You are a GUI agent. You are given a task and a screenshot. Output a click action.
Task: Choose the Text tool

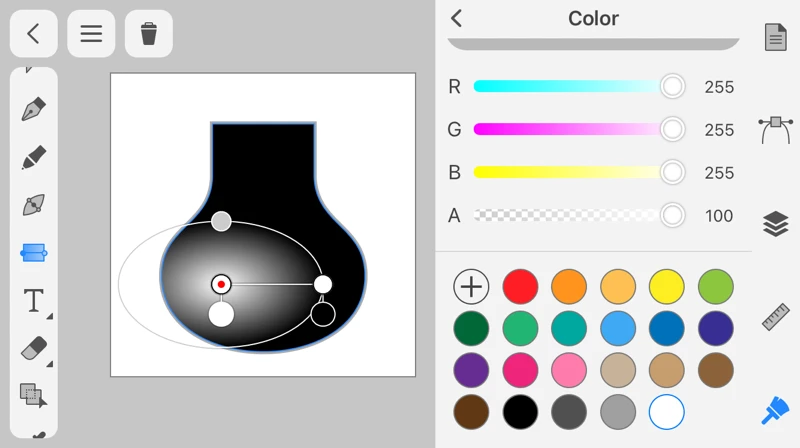(x=34, y=300)
